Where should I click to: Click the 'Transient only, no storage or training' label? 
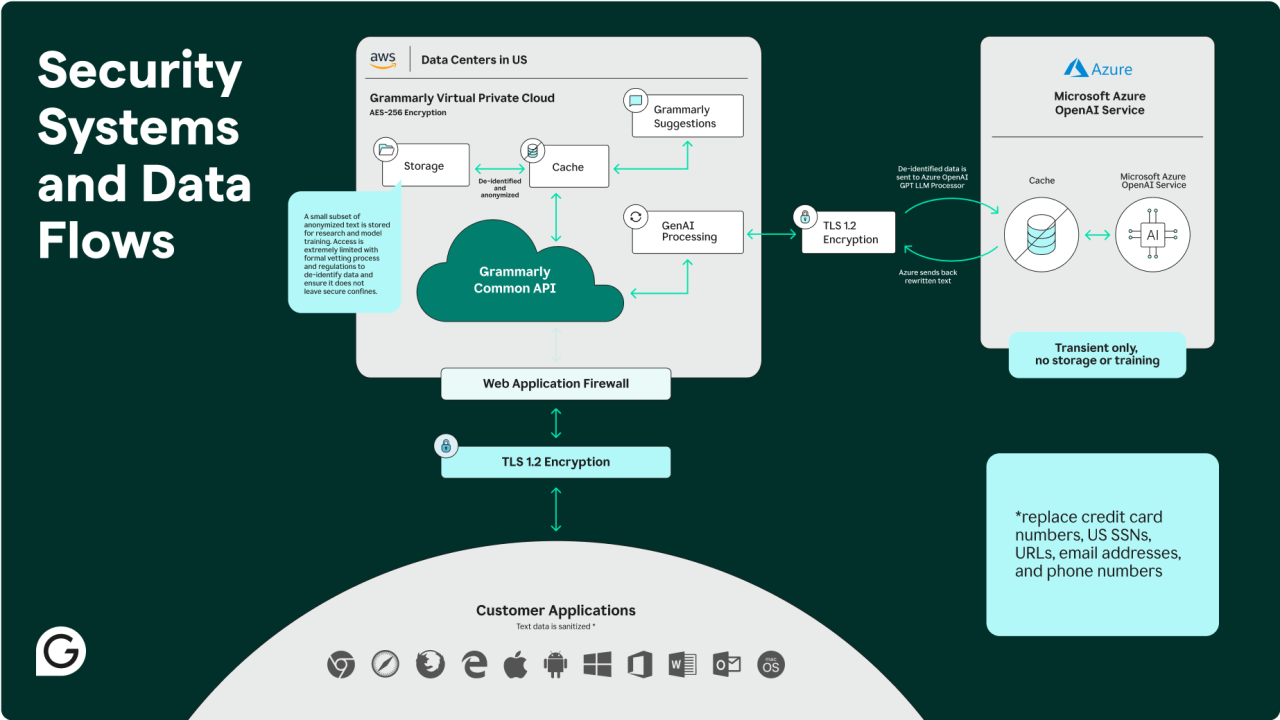point(1097,354)
